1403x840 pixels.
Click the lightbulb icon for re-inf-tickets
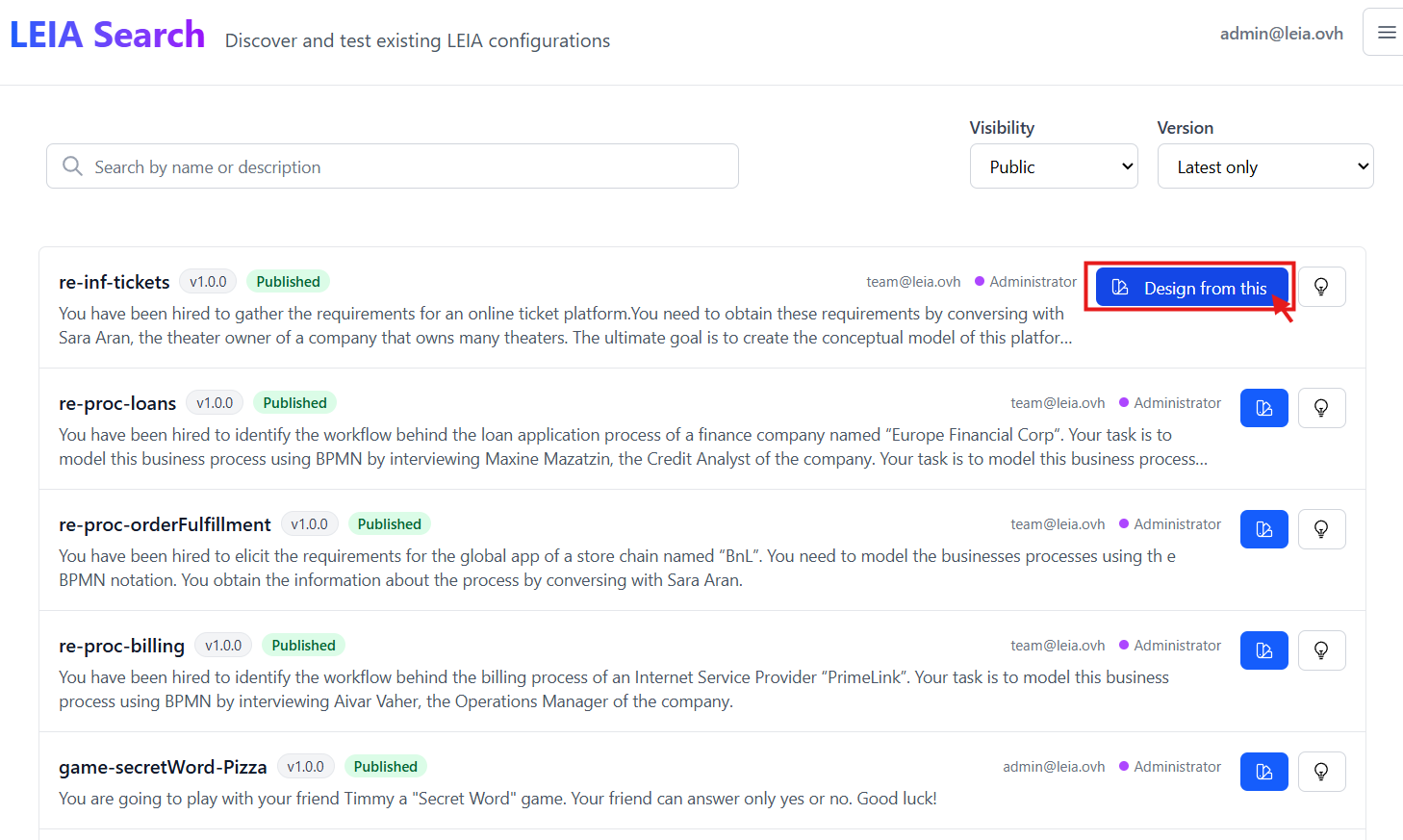(x=1321, y=287)
